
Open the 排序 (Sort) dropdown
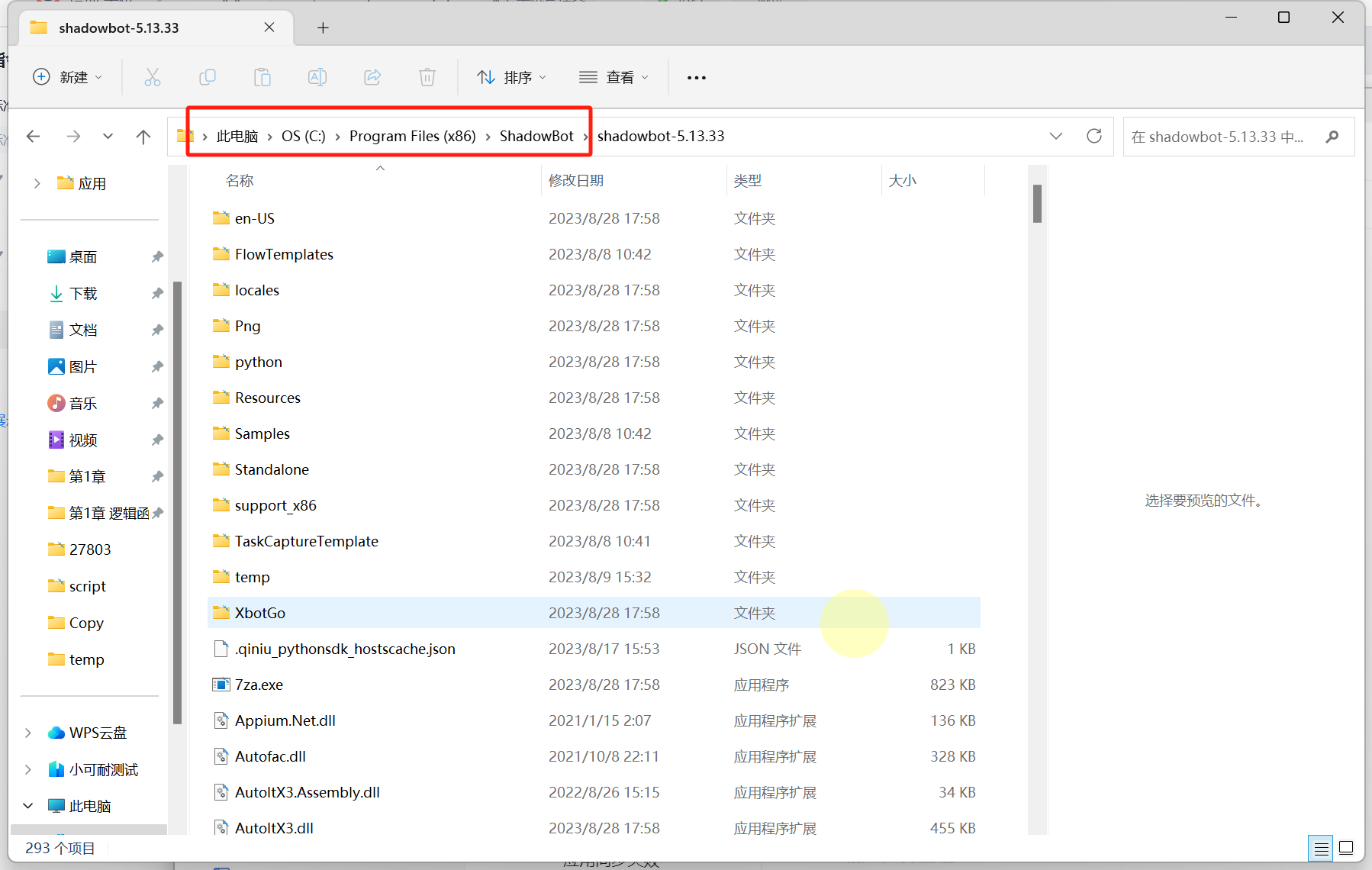coord(512,77)
